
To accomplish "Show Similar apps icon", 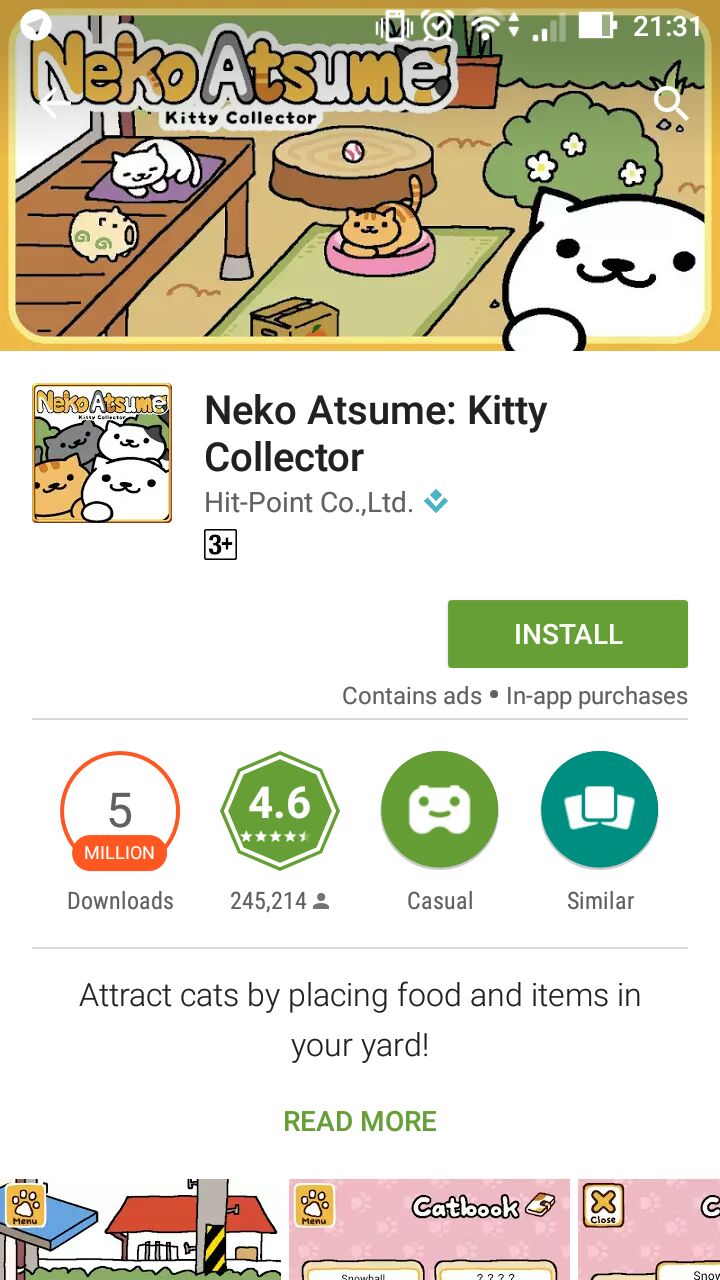I will 600,809.
